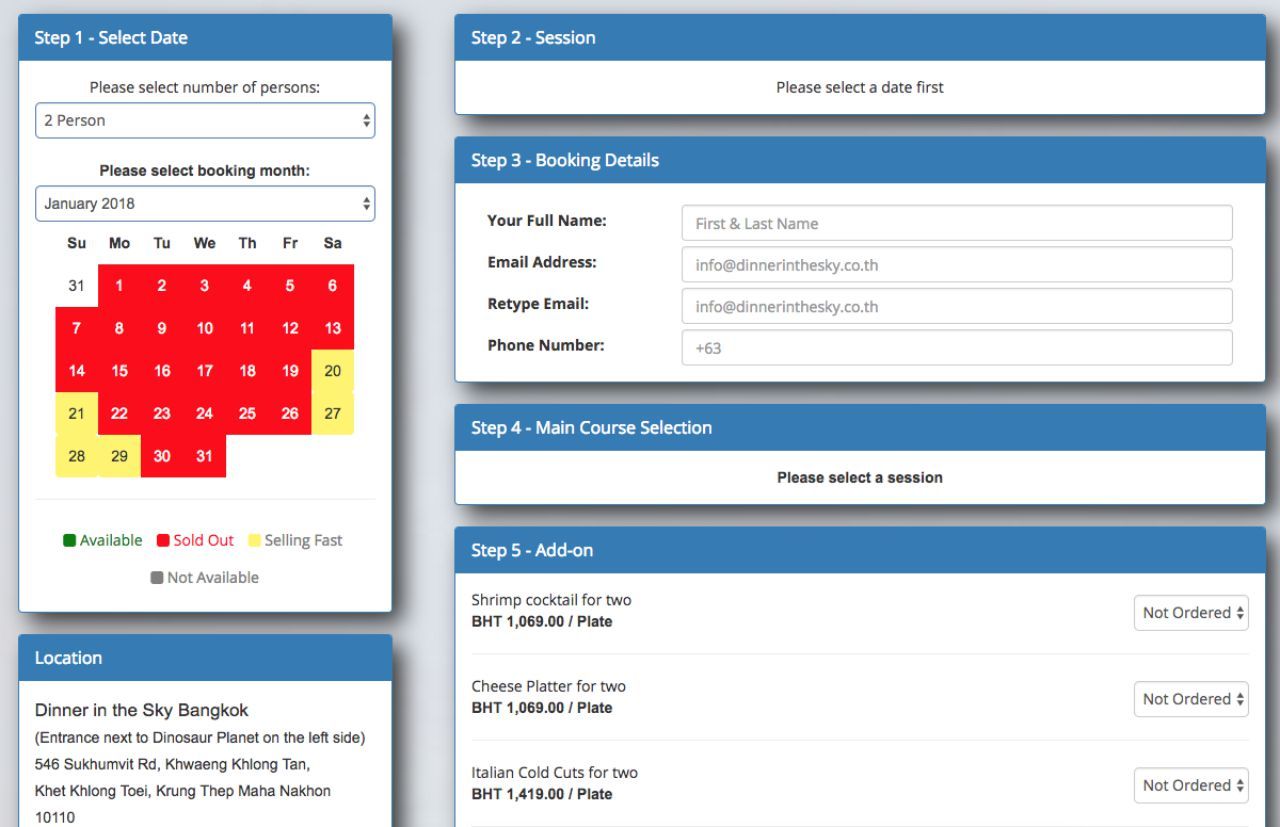This screenshot has width=1280, height=827.
Task: Click into the Retype Email field
Action: point(956,306)
